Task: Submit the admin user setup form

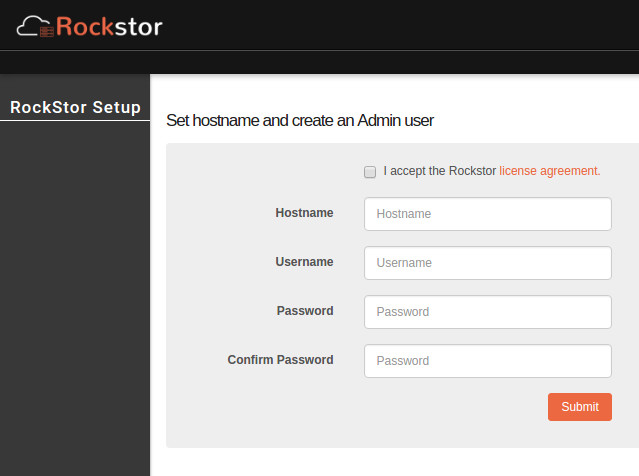Action: 580,407
